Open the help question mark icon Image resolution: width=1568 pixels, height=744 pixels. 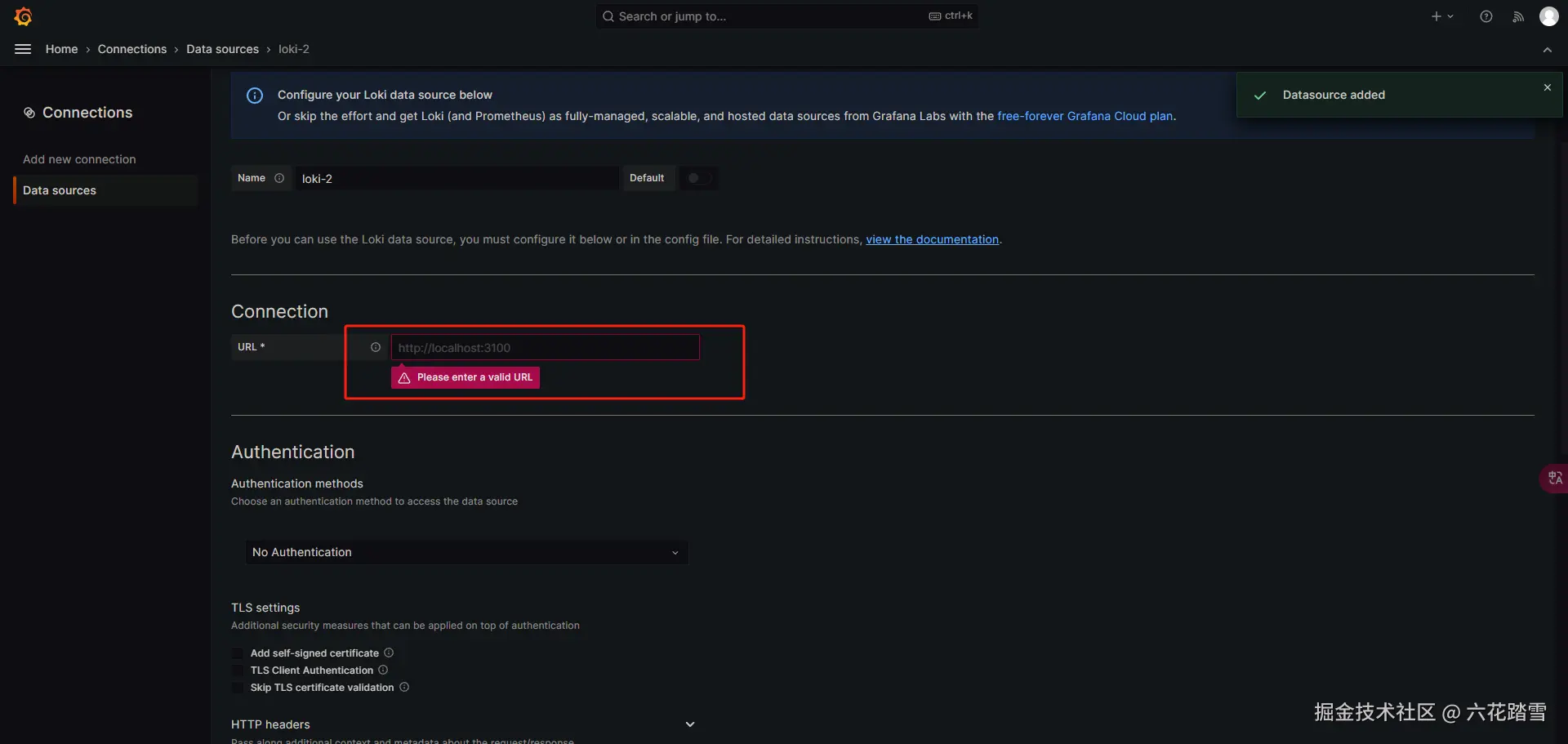[1486, 16]
